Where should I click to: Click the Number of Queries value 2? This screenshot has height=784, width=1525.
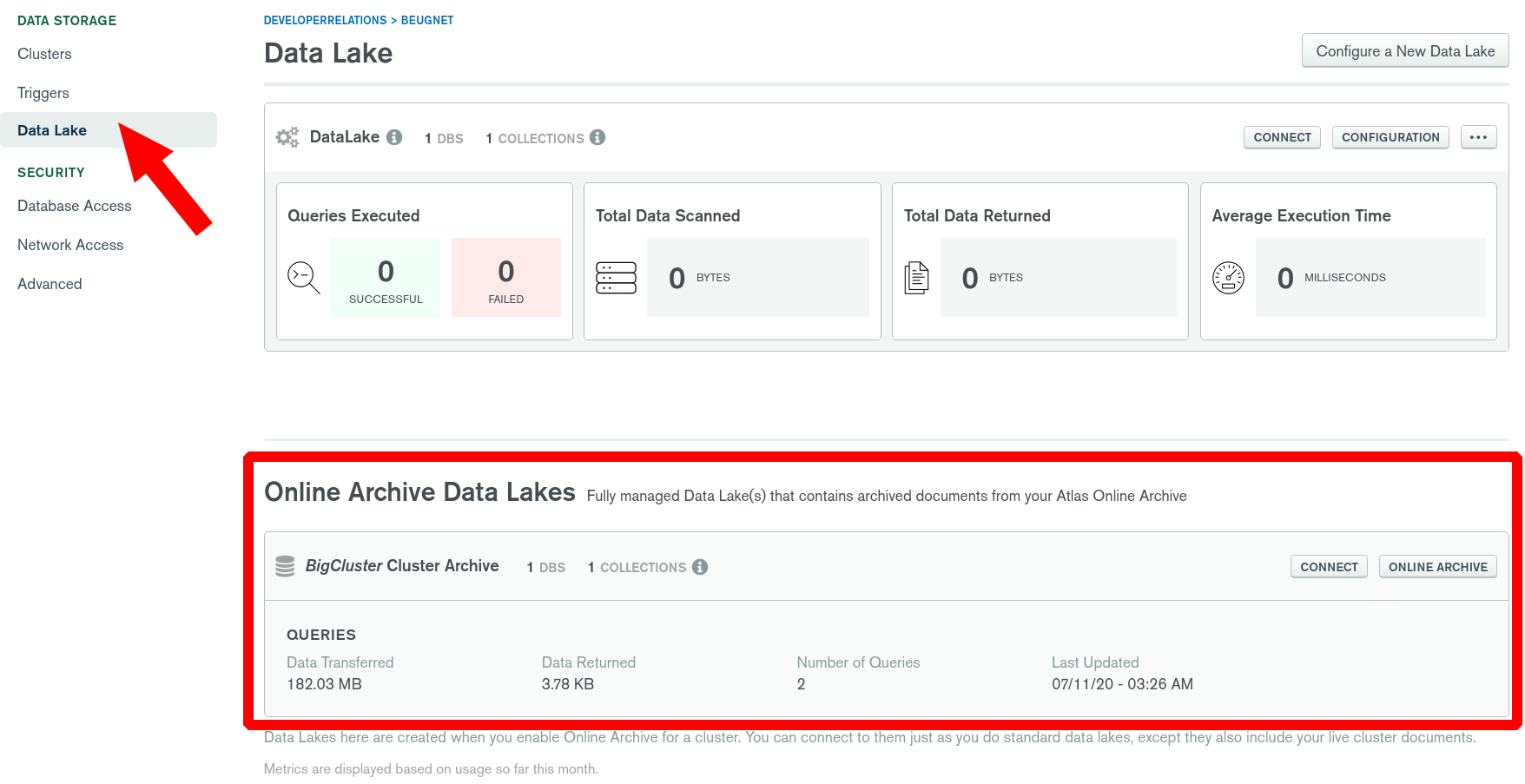point(801,684)
